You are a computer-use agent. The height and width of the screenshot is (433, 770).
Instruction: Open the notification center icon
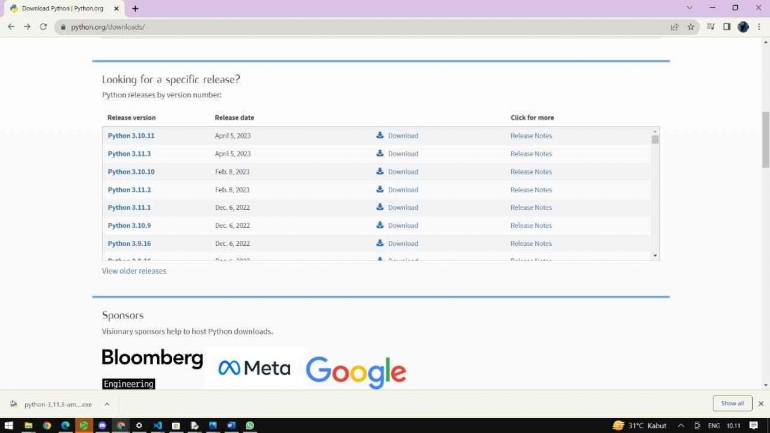pyautogui.click(x=754, y=425)
